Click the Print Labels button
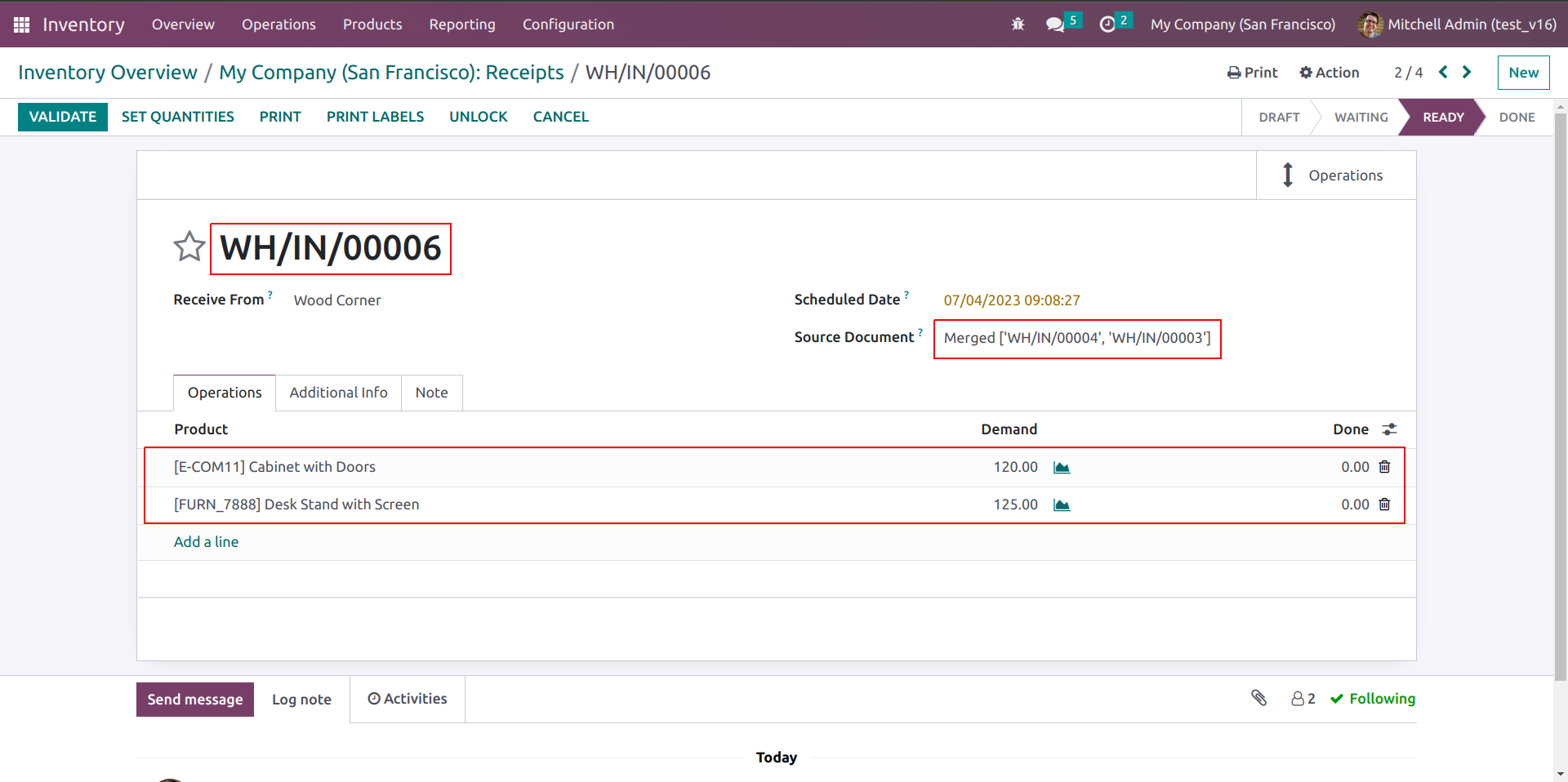This screenshot has width=1568, height=782. click(x=375, y=117)
